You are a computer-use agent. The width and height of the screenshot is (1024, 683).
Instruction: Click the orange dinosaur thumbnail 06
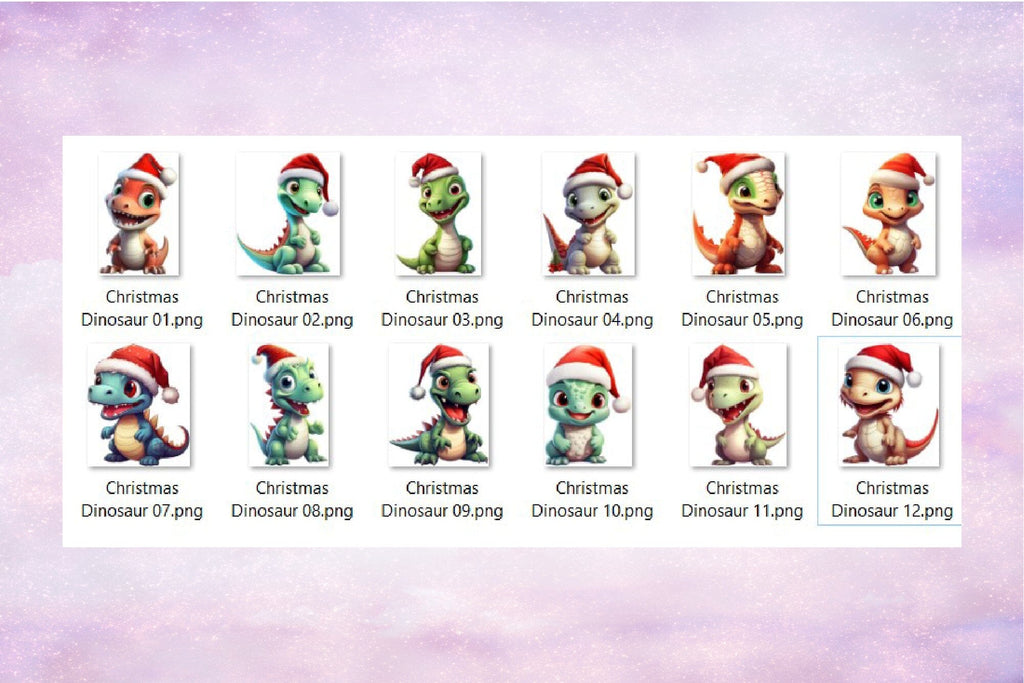pyautogui.click(x=891, y=215)
